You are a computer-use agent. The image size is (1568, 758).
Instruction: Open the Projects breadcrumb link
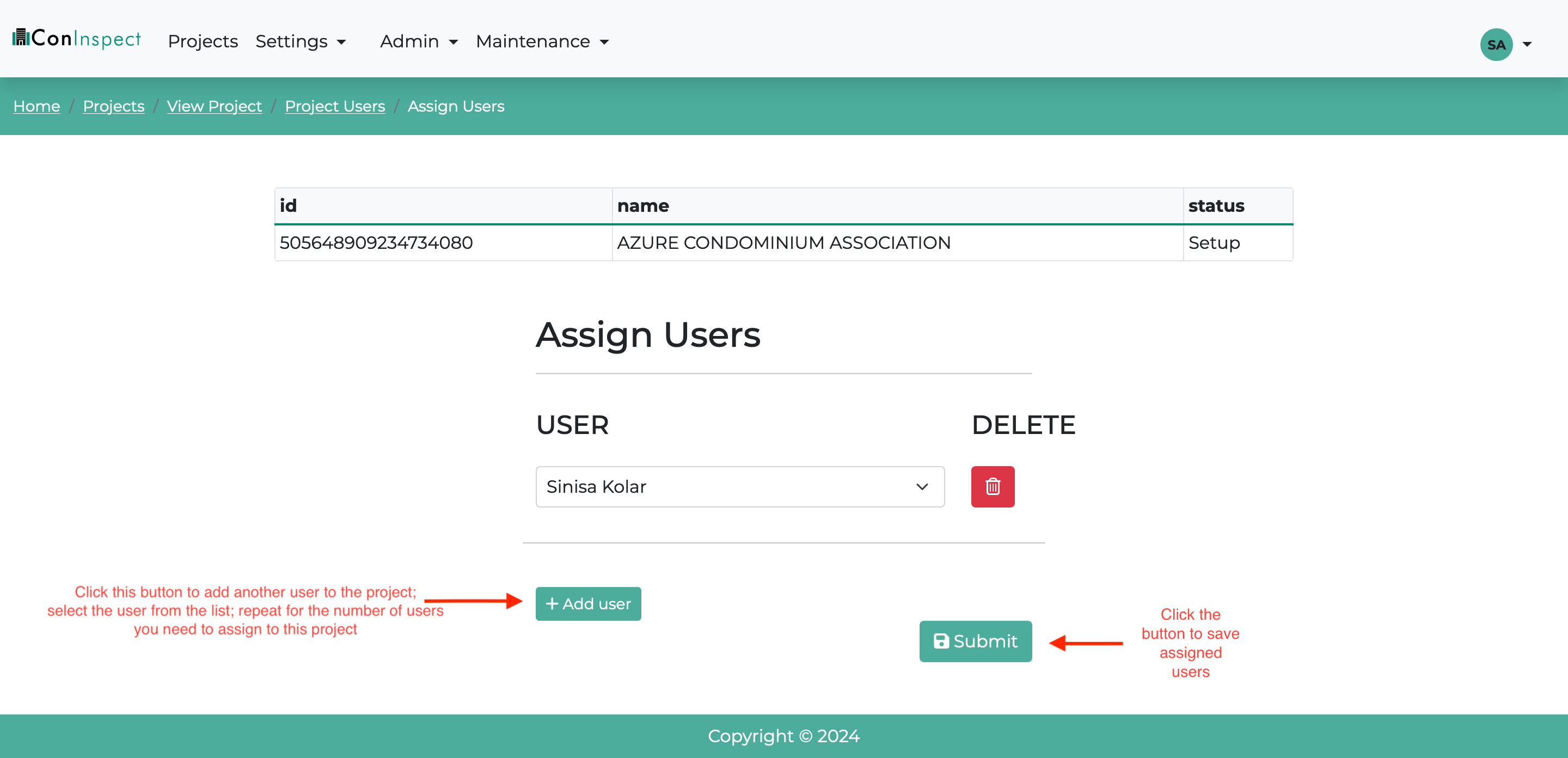(113, 106)
